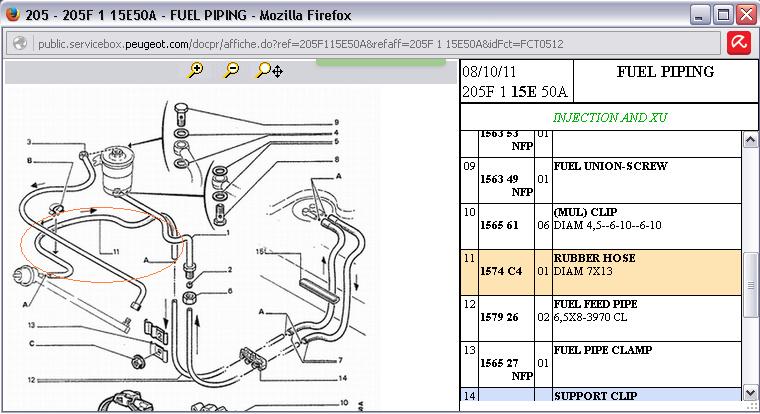The width and height of the screenshot is (760, 414).
Task: Zoom in on the diagram with magnifier plus
Action: pos(195,71)
